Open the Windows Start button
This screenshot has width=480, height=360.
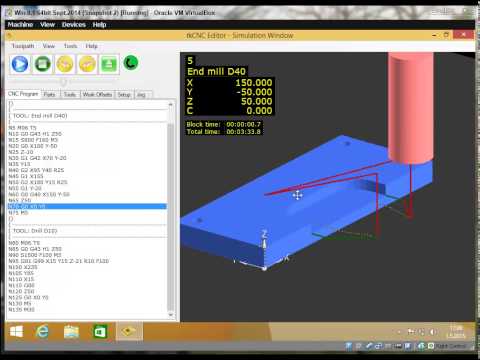point(16,332)
